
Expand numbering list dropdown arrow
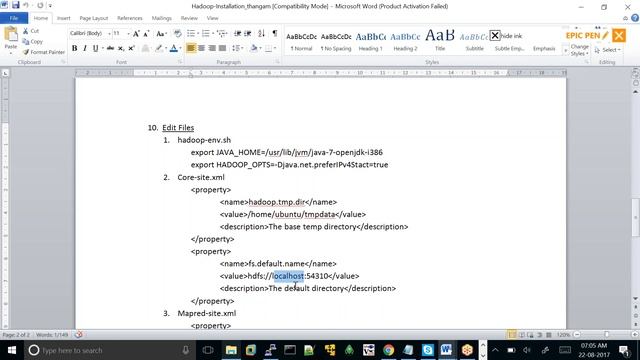213,33
